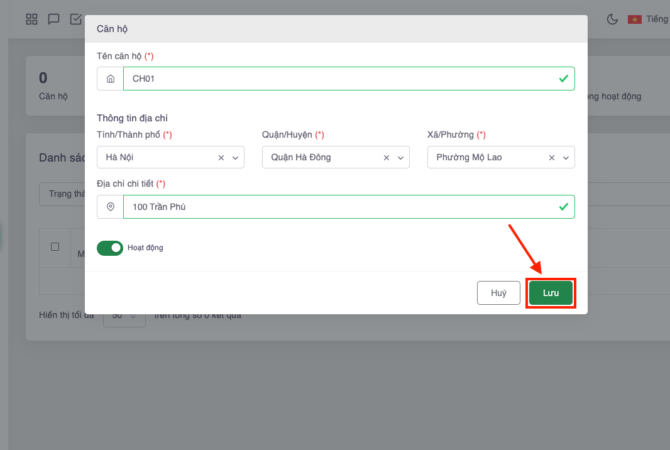Click the location pin icon beside address

pyautogui.click(x=110, y=207)
